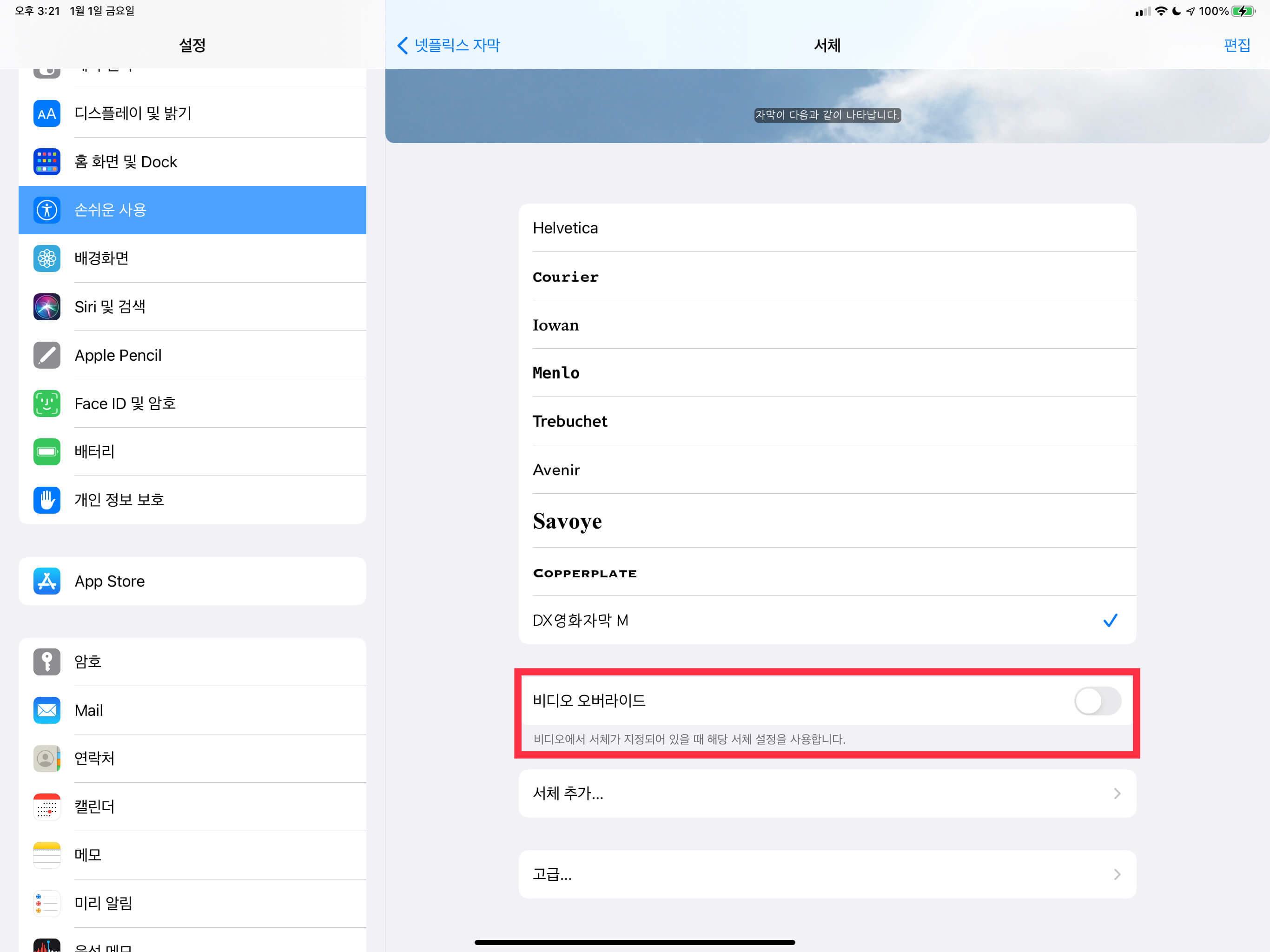Tap the green 배터리 icon
This screenshot has height=952, width=1270.
[46, 451]
